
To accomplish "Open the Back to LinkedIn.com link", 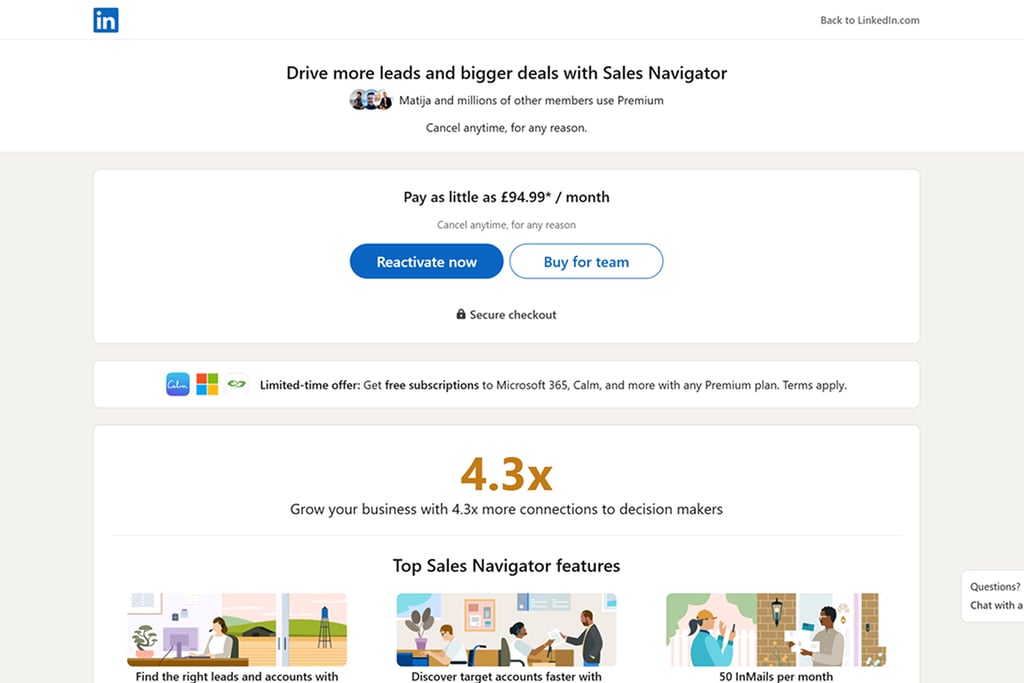I will (x=869, y=20).
